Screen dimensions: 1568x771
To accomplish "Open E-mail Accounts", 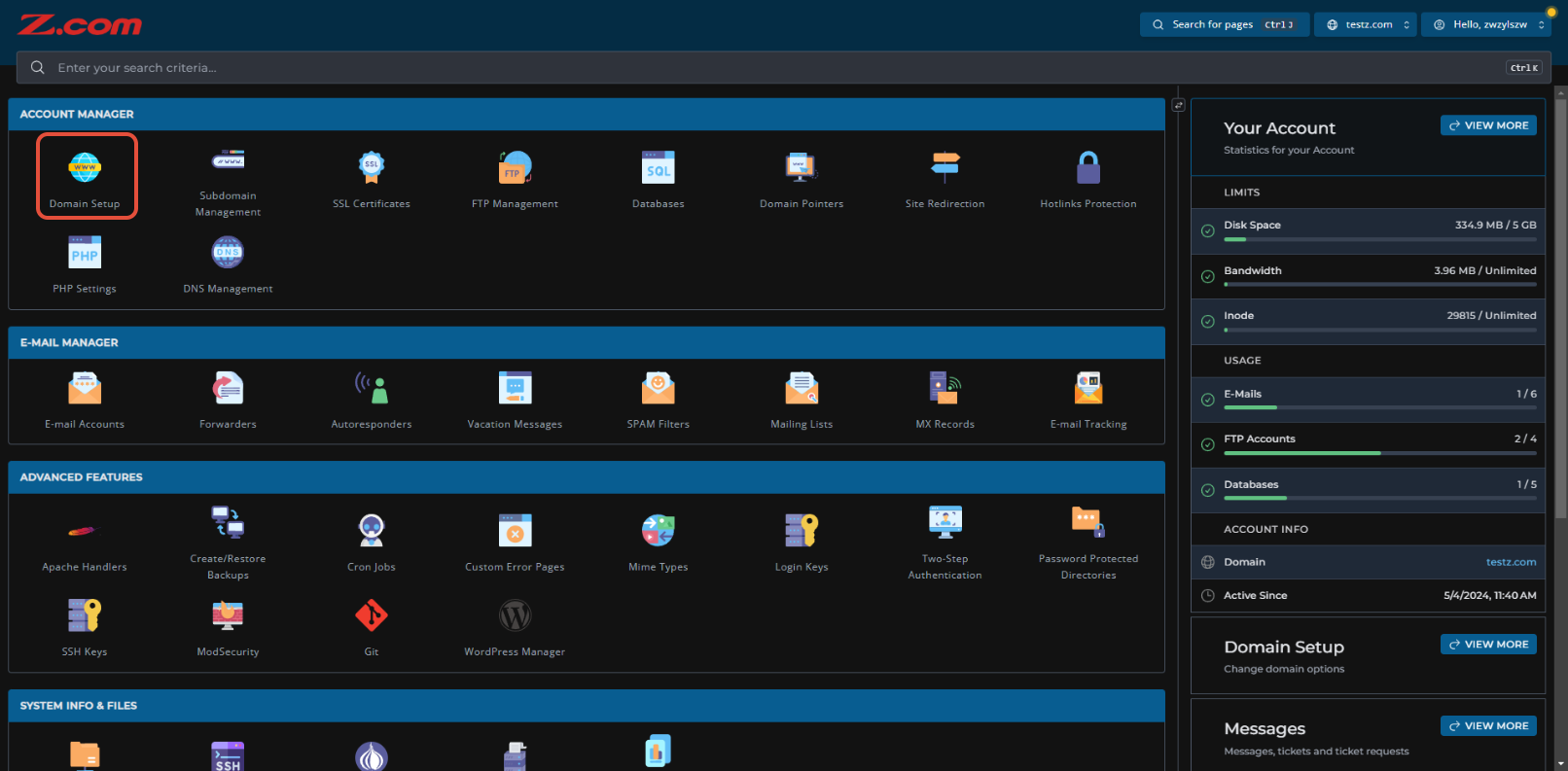I will [x=85, y=401].
